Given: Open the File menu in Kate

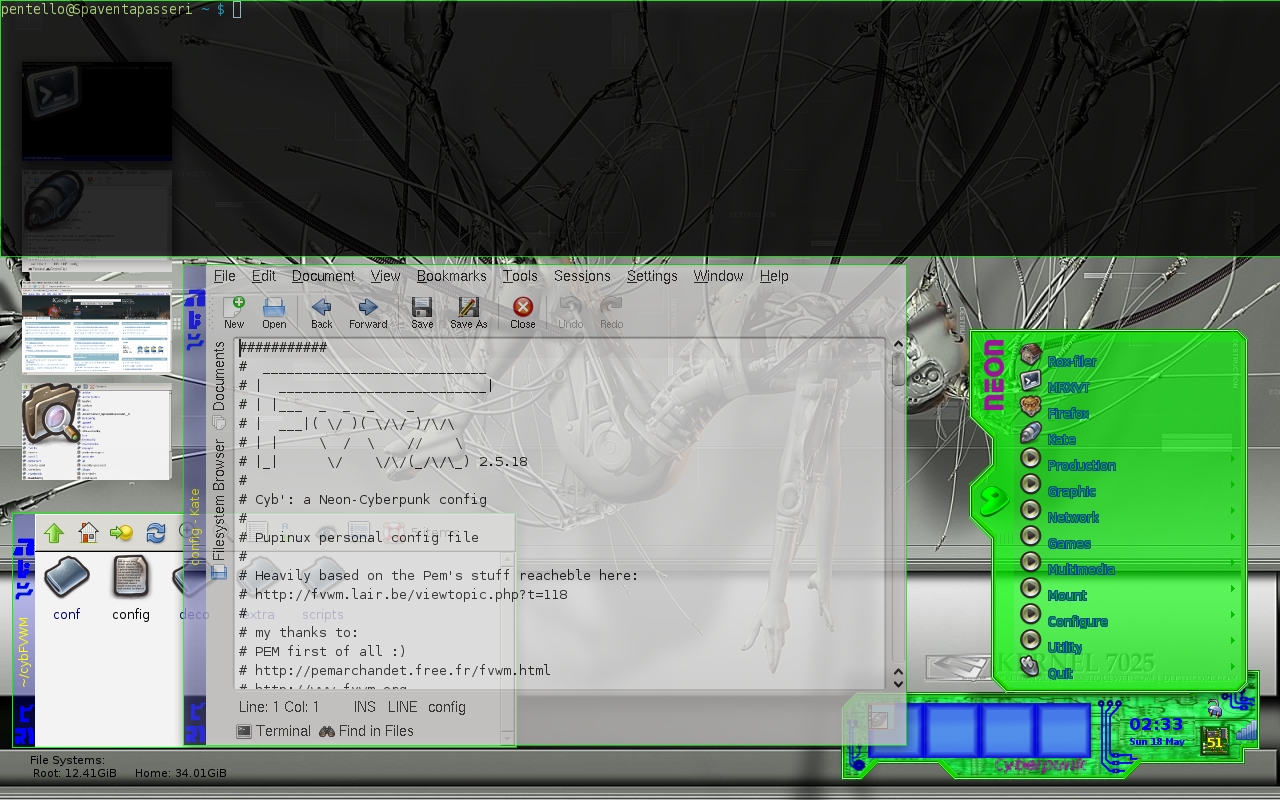Looking at the screenshot, I should tap(225, 276).
